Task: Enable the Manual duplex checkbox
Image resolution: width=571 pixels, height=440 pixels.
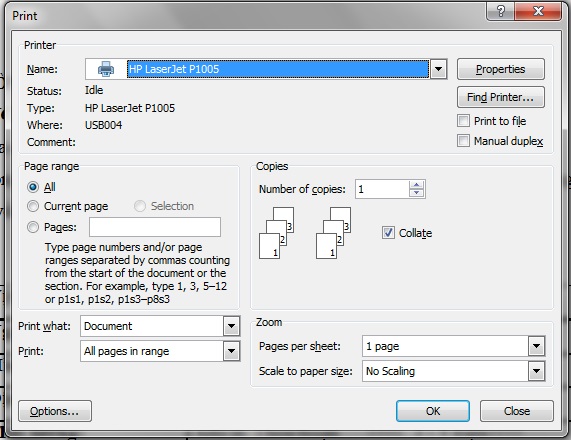Action: pos(463,141)
